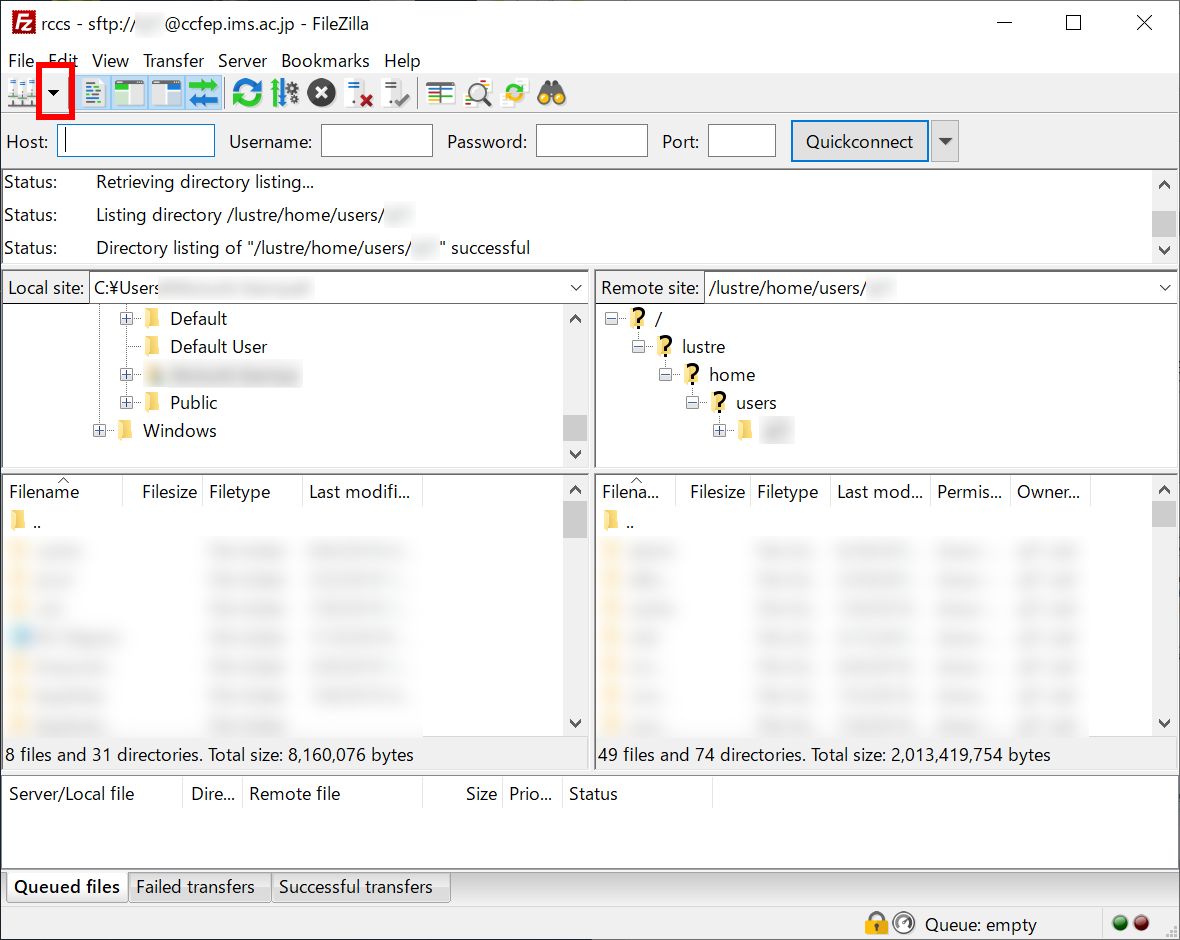Click the Status column header in queue
This screenshot has height=940, width=1180.
click(637, 794)
